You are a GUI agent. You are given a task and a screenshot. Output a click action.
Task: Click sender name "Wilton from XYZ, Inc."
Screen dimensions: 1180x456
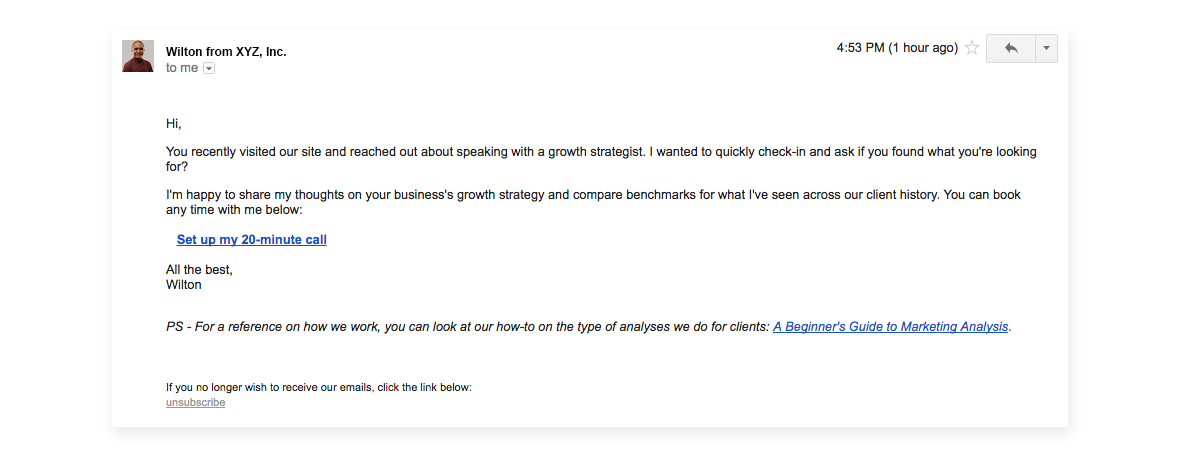pos(226,51)
